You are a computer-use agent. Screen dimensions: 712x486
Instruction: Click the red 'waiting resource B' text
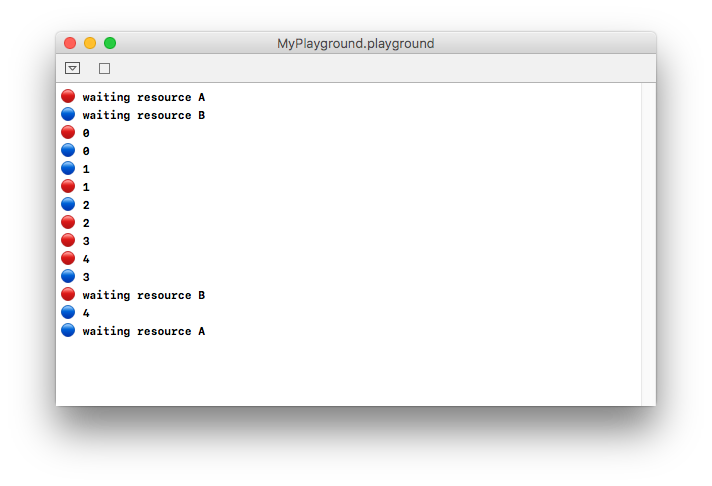click(x=143, y=295)
